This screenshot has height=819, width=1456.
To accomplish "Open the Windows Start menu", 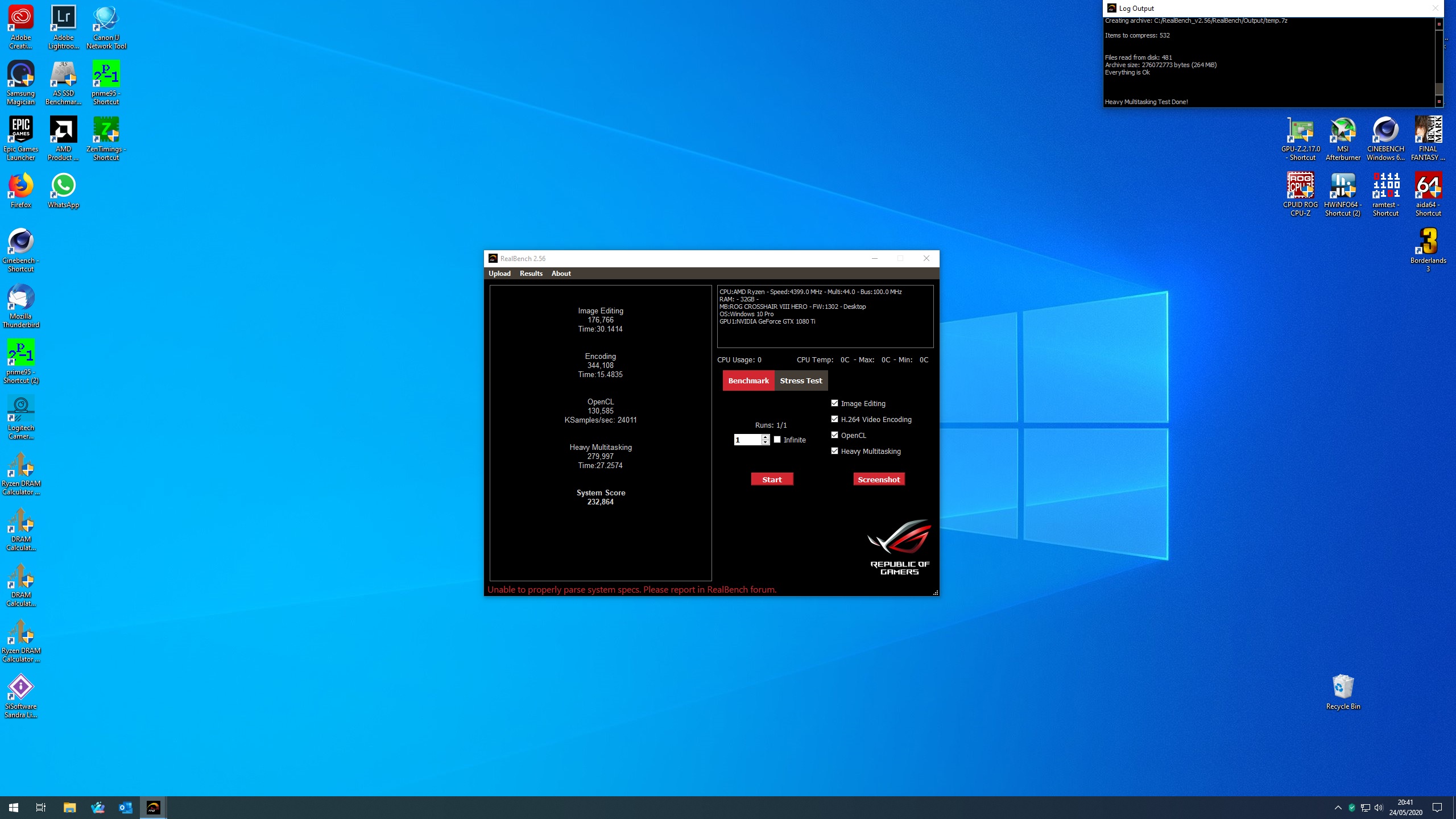I will [14, 808].
